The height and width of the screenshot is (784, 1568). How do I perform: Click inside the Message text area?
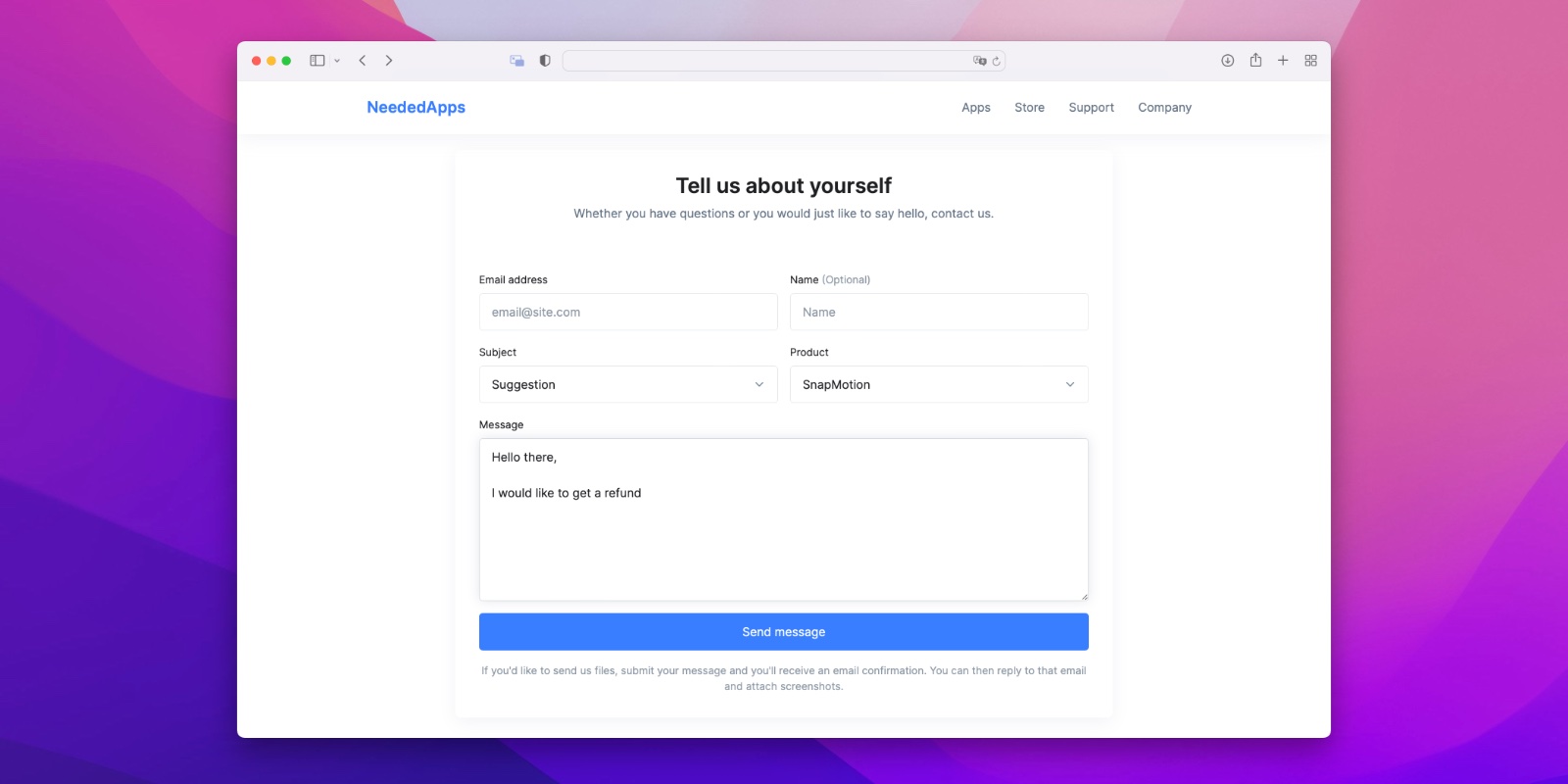click(784, 519)
